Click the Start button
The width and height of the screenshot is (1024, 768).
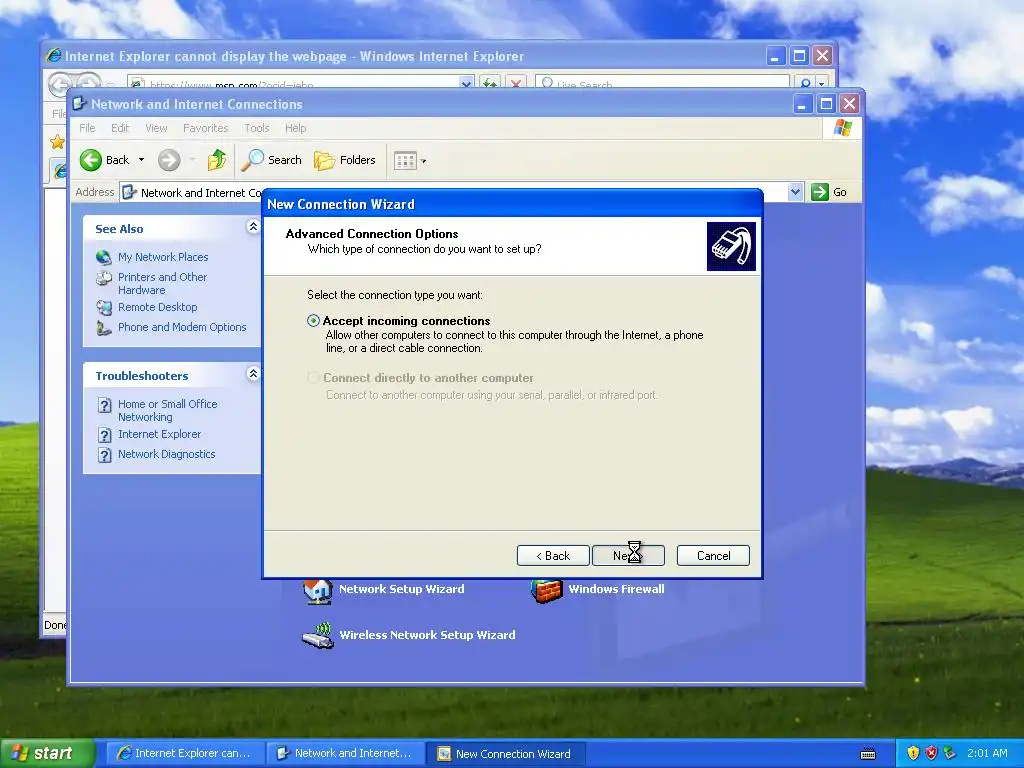47,753
